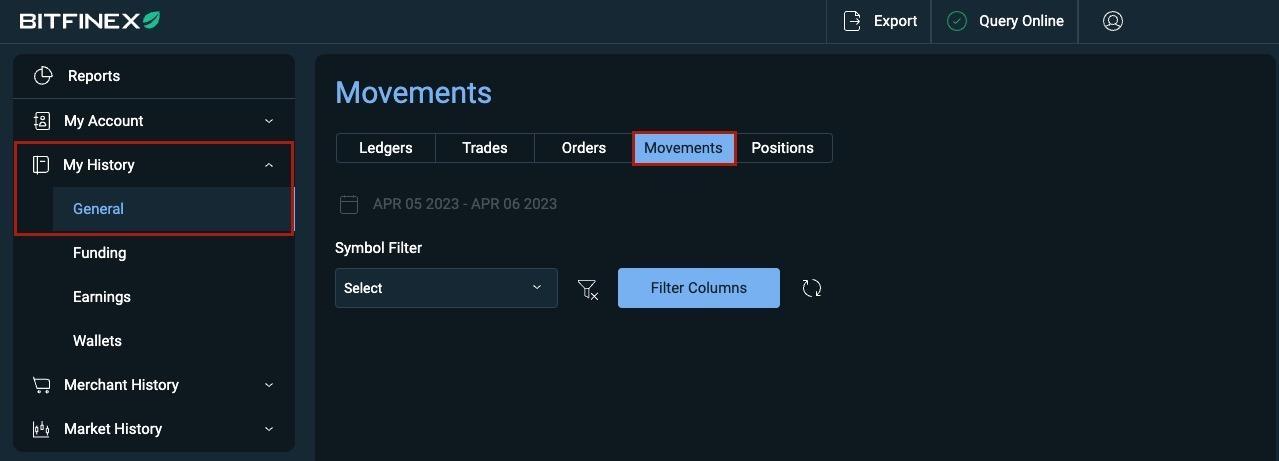Click the My History book icon
Screen dimensions: 1279x461
(x=41, y=165)
